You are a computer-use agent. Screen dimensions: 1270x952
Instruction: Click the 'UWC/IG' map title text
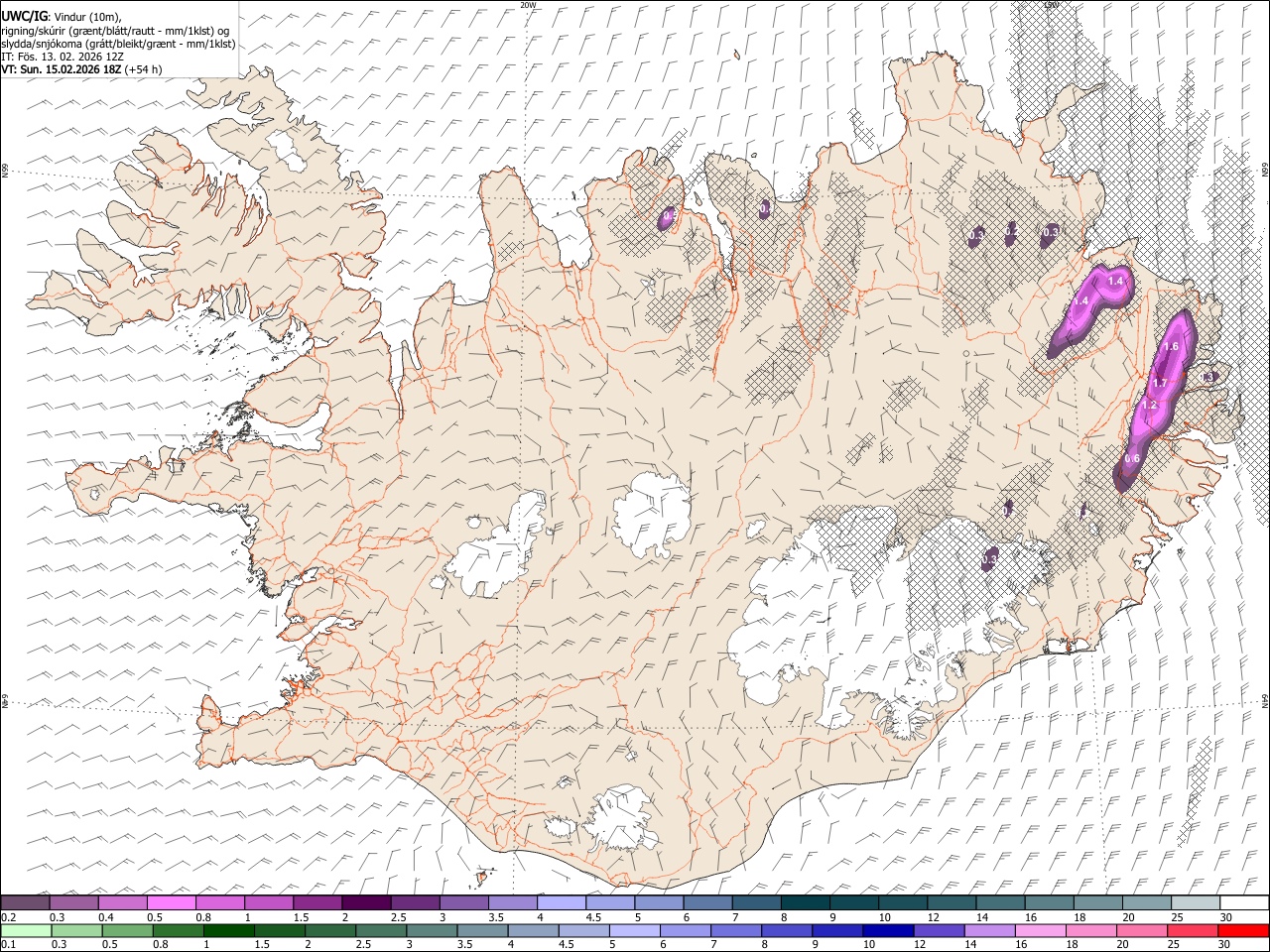(24, 15)
